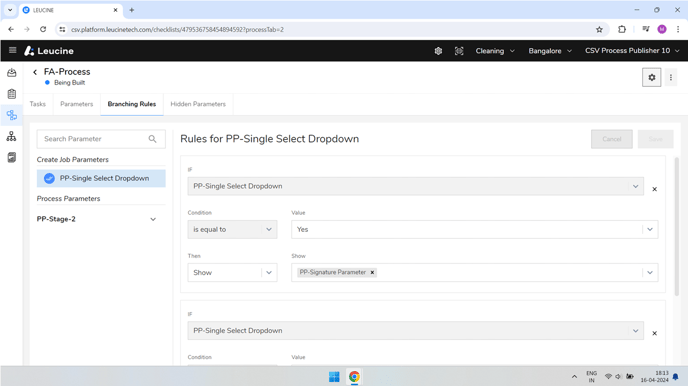
Task: Click the 'Being Built' status label
Action: tap(69, 82)
